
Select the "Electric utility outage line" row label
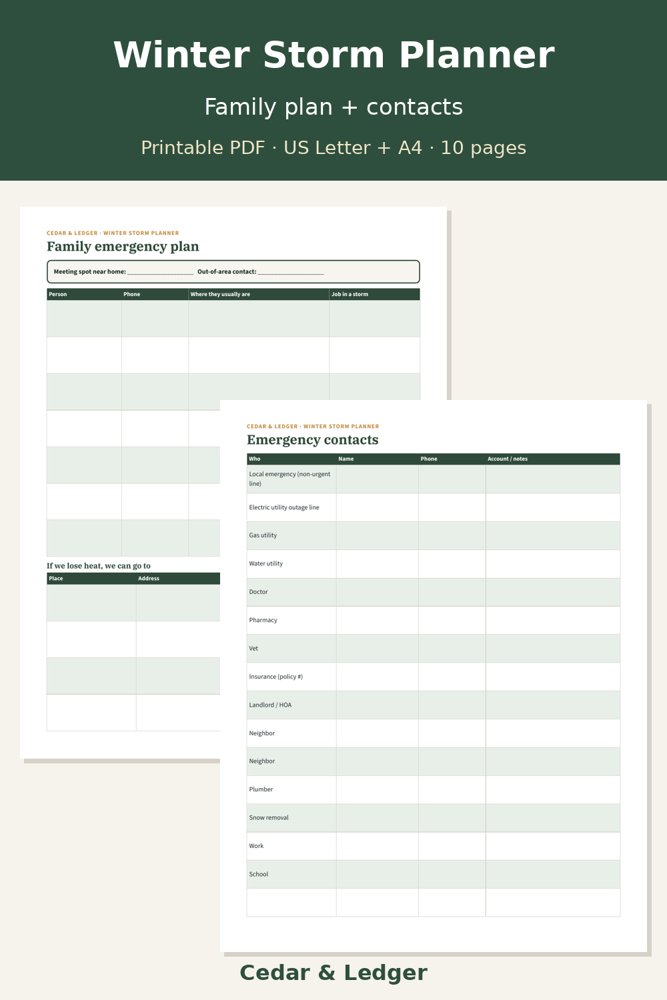click(284, 508)
